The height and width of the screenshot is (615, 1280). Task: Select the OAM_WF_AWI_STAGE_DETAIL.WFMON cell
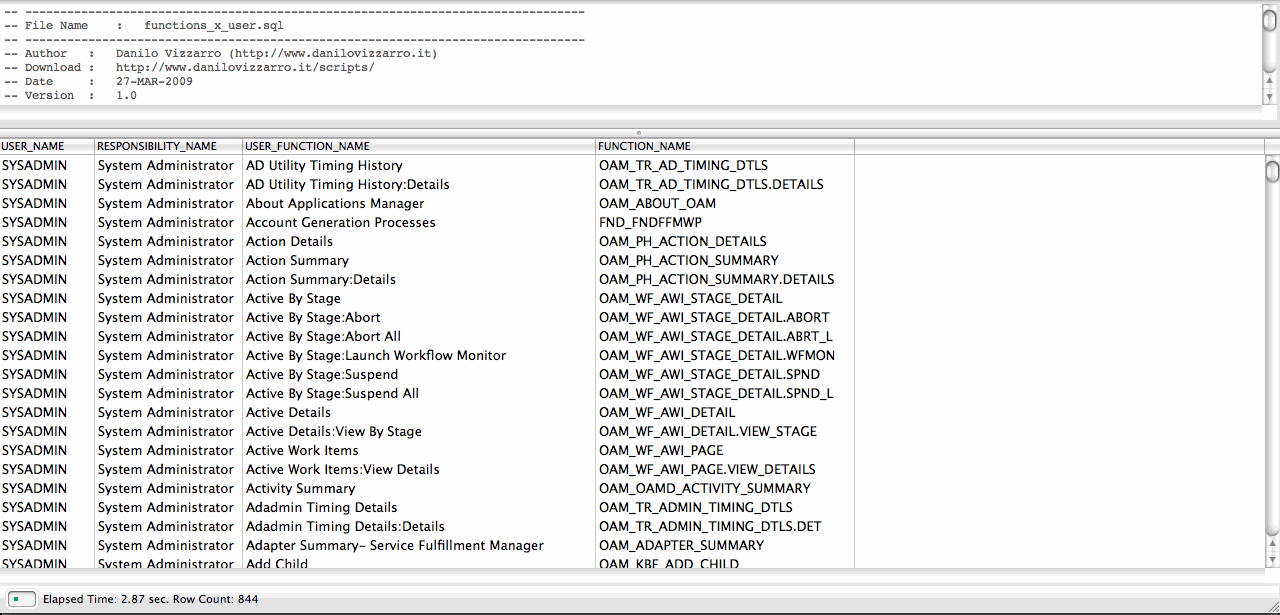pos(725,355)
